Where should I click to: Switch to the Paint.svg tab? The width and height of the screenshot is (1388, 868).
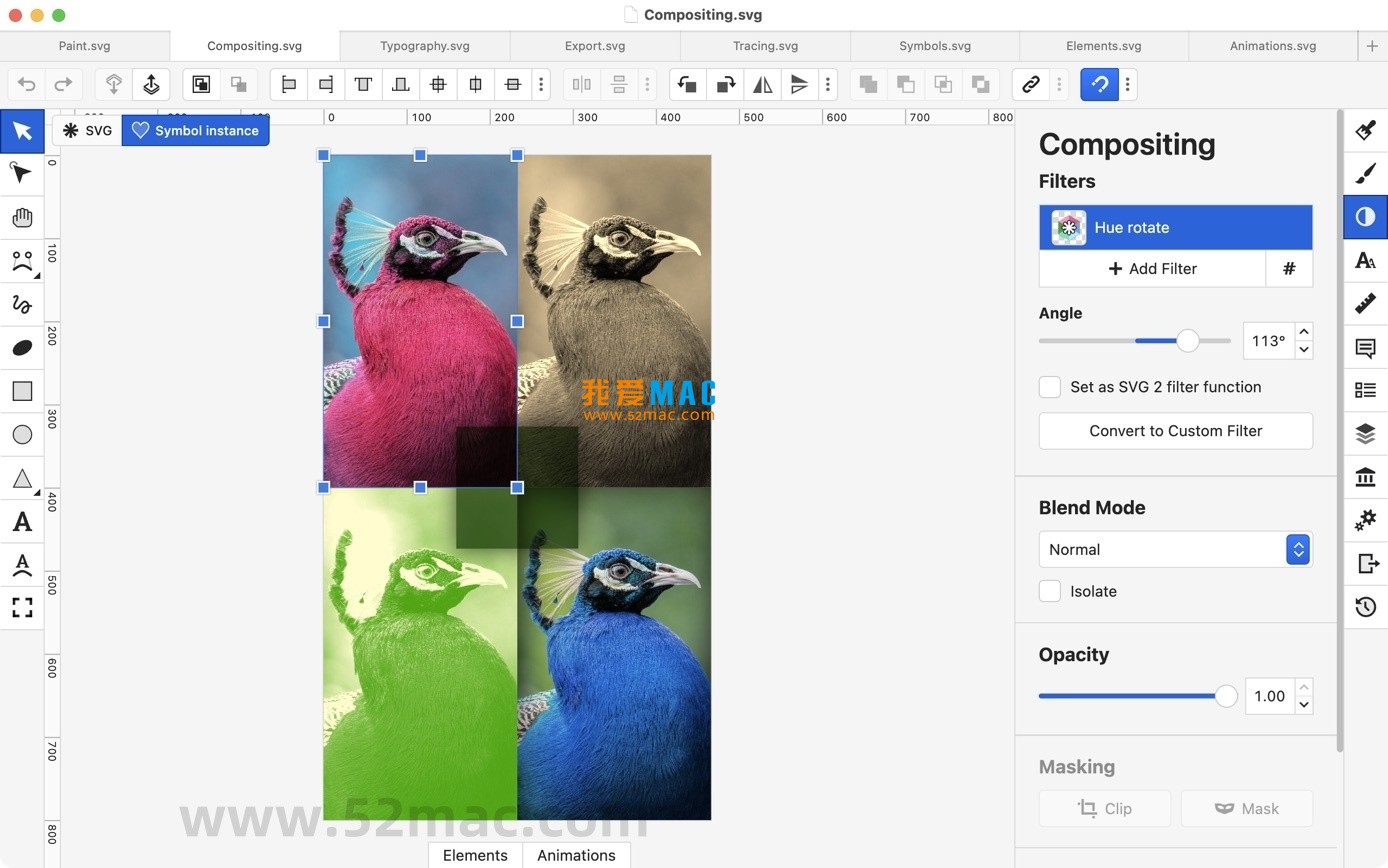85,46
